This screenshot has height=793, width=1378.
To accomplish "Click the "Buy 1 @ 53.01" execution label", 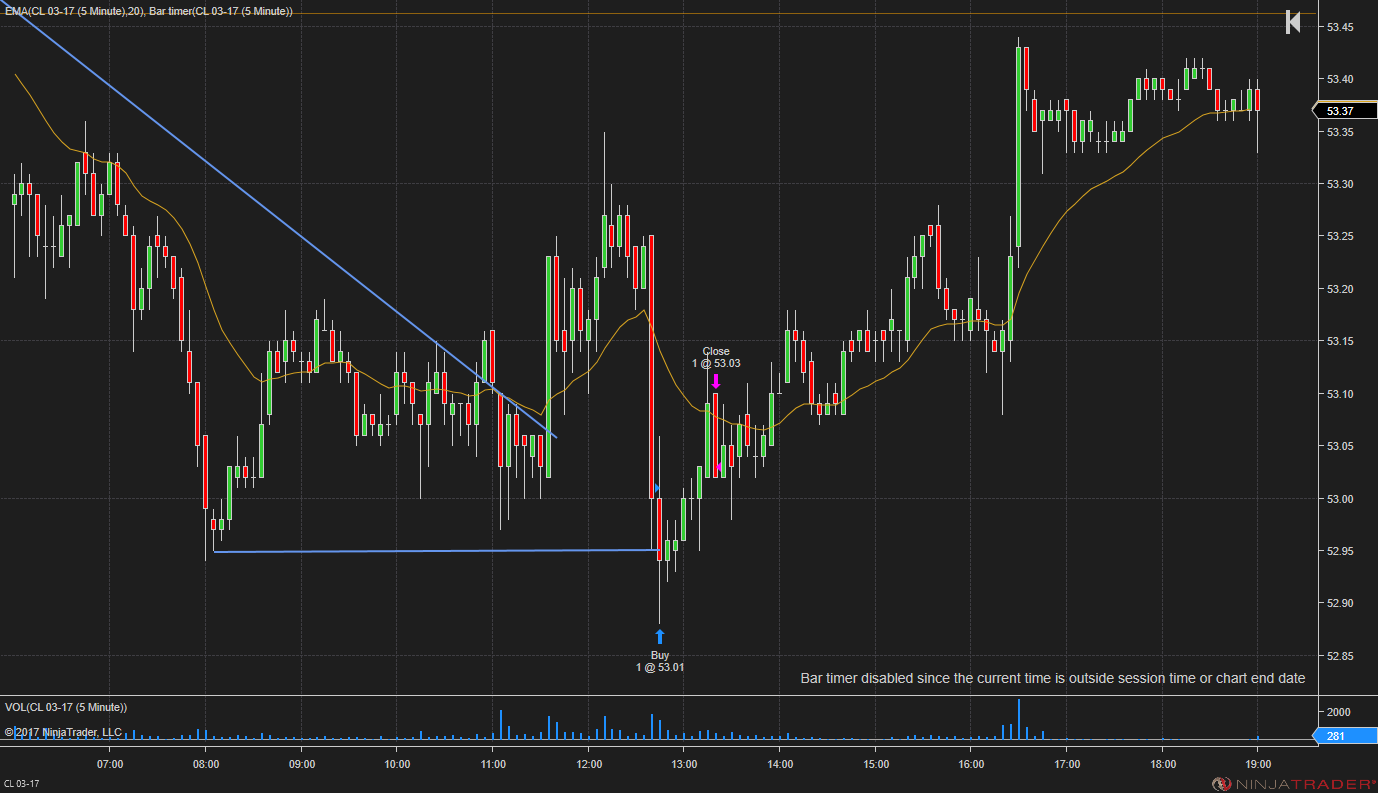I will [x=660, y=661].
